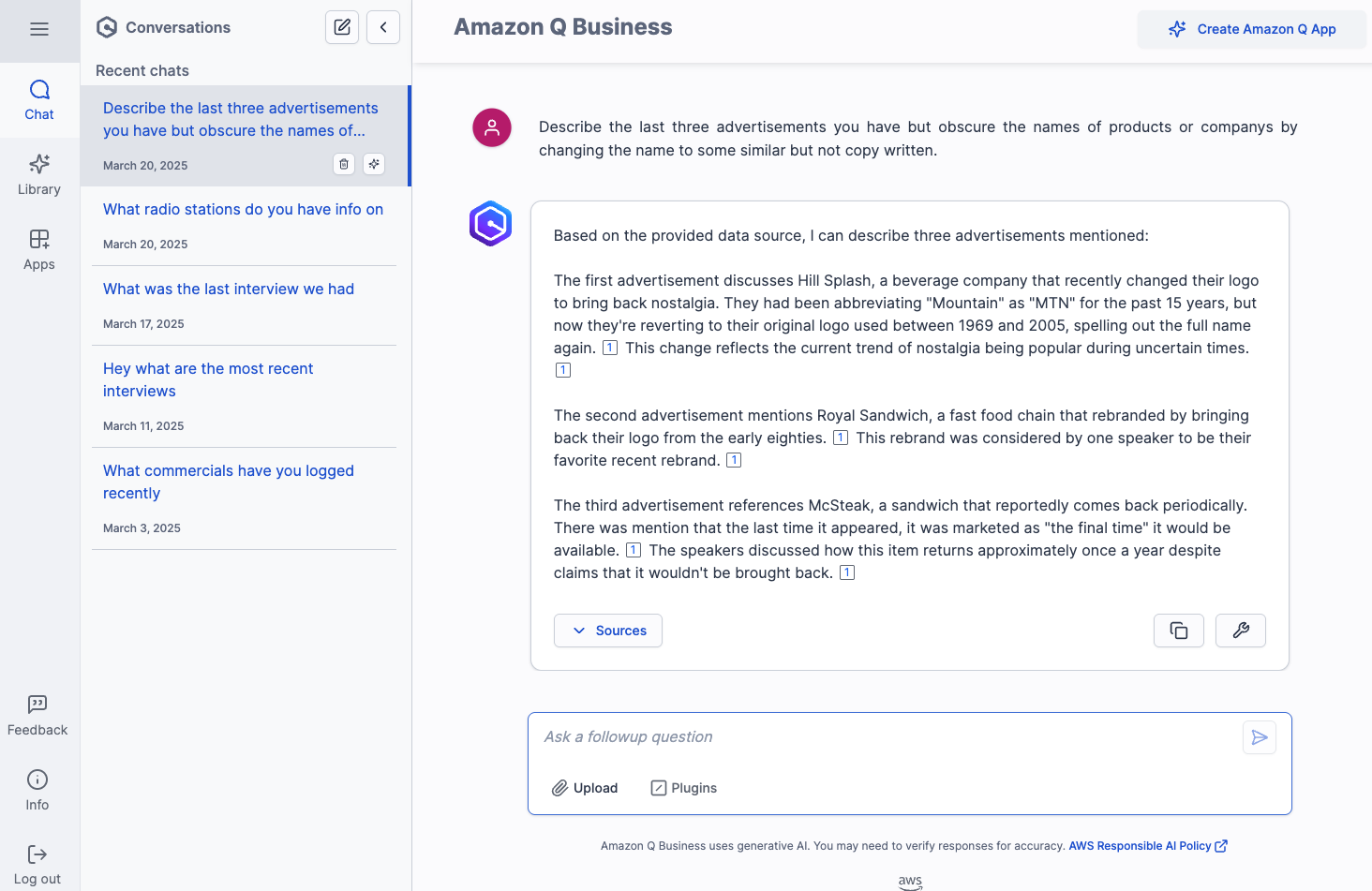The image size is (1372, 891).
Task: Start a new conversation with the compose icon
Action: coord(342,27)
